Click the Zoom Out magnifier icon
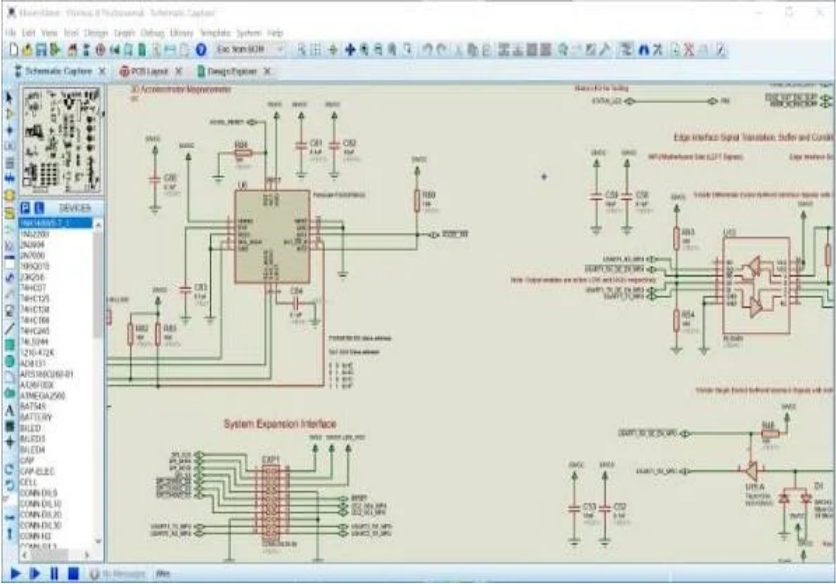836x584 pixels. click(378, 50)
